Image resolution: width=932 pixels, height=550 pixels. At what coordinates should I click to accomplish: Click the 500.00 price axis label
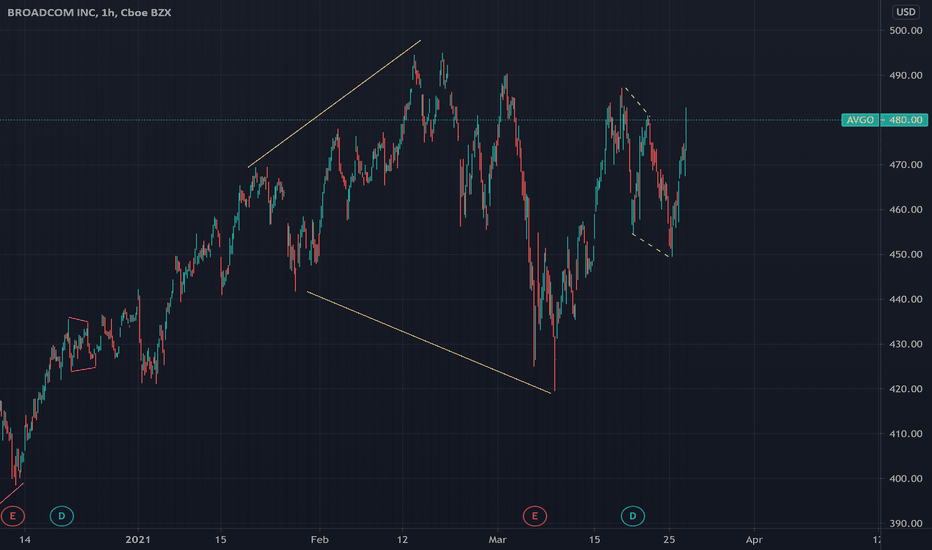click(x=905, y=30)
